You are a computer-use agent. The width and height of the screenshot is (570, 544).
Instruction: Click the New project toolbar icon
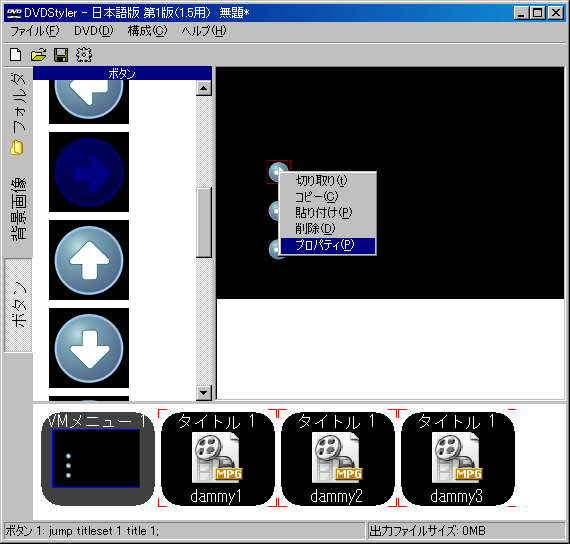point(16,55)
